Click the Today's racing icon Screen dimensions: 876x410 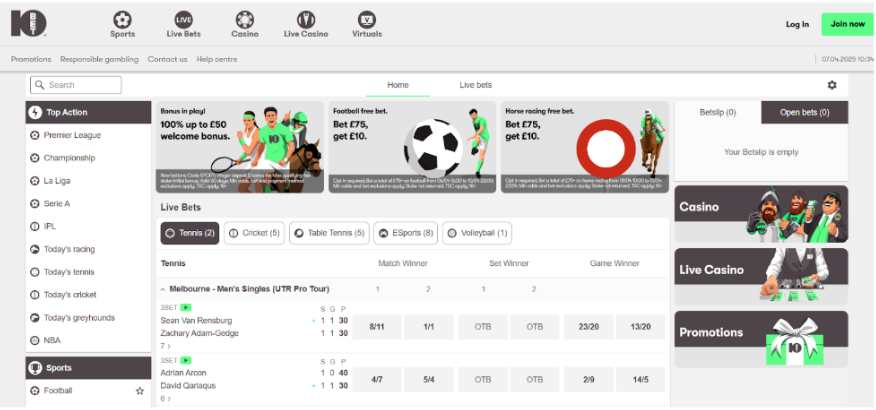pyautogui.click(x=35, y=250)
